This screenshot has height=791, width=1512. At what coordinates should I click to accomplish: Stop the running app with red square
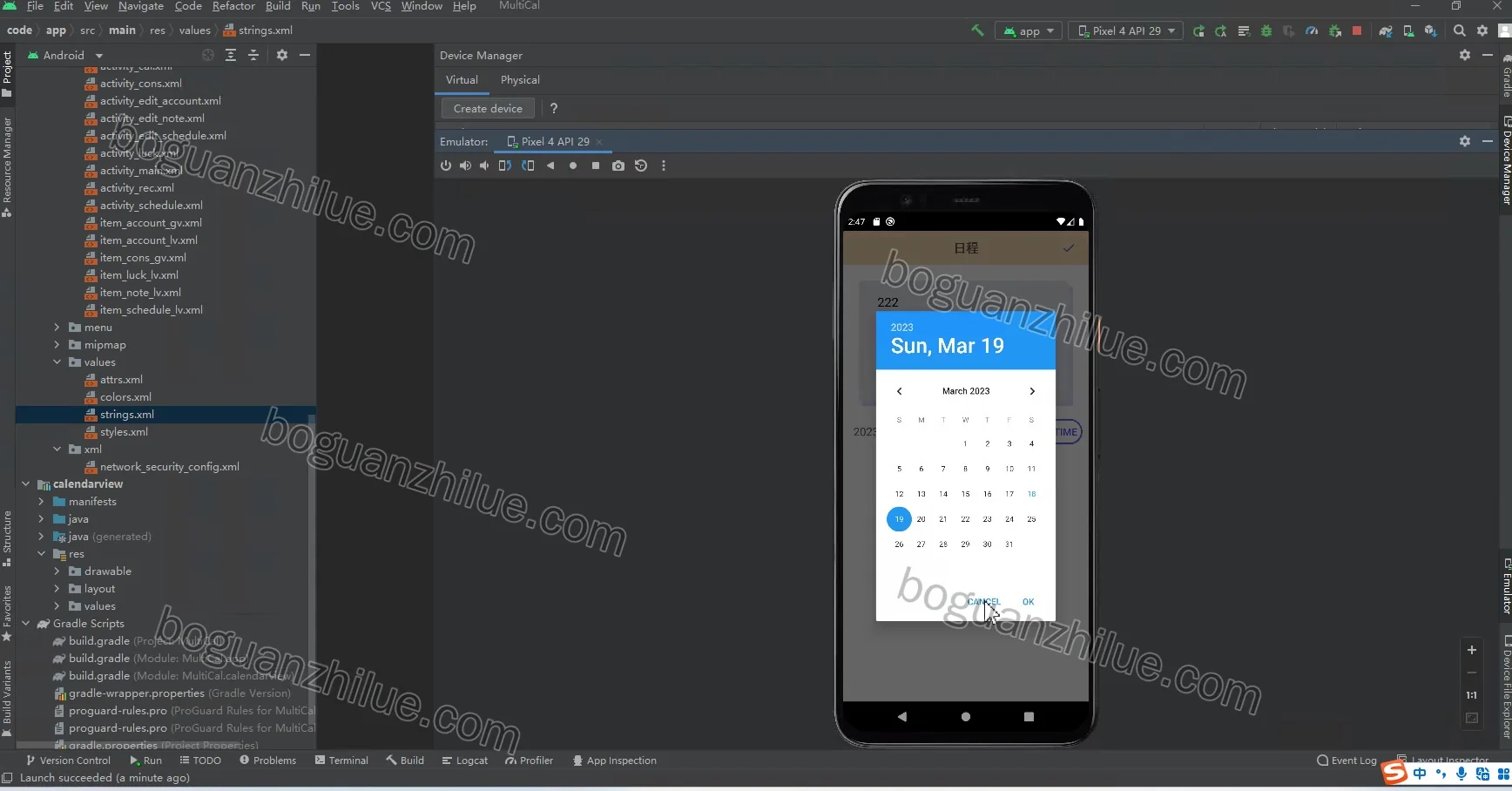tap(1357, 30)
